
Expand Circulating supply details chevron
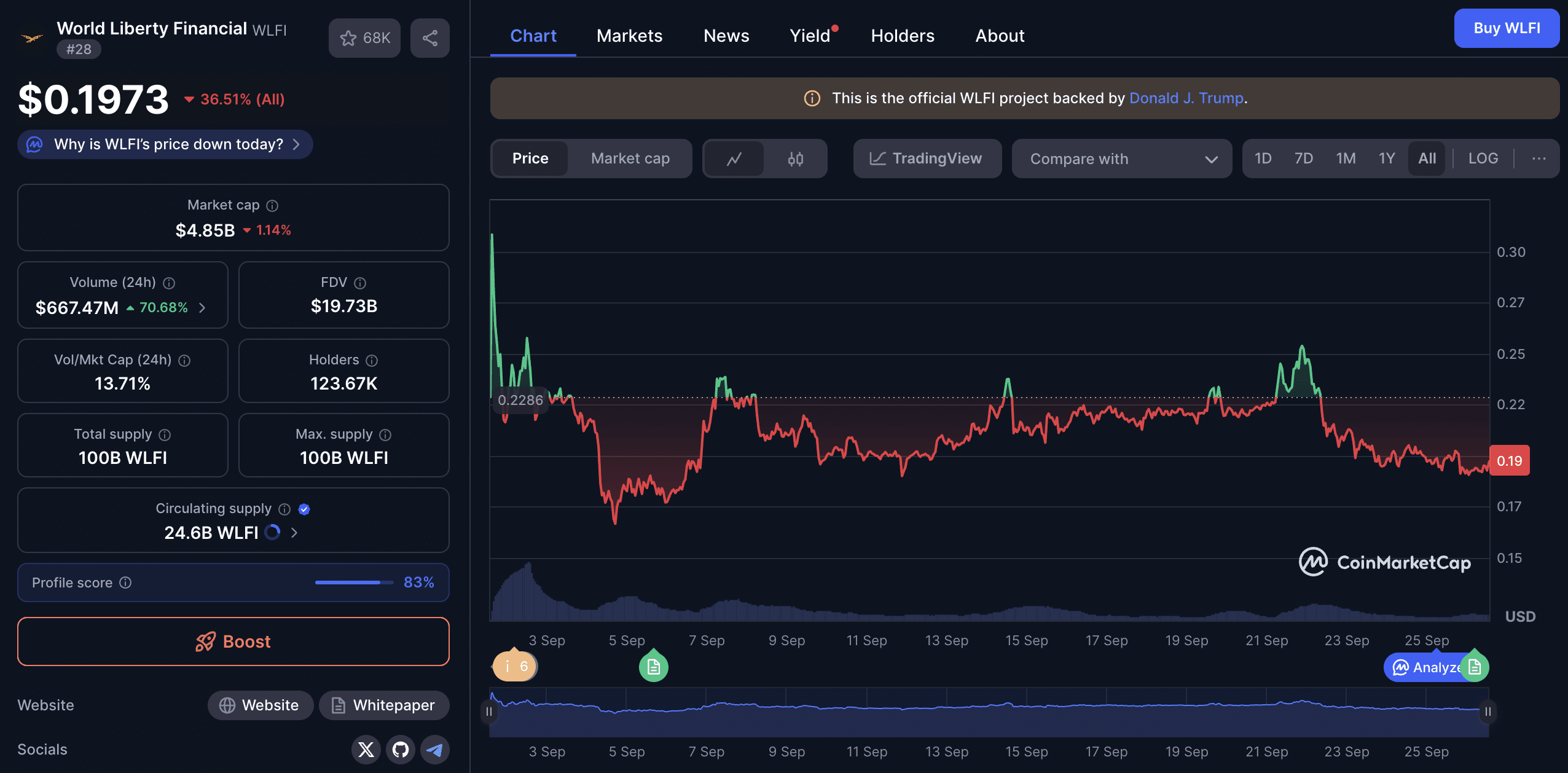(x=294, y=533)
